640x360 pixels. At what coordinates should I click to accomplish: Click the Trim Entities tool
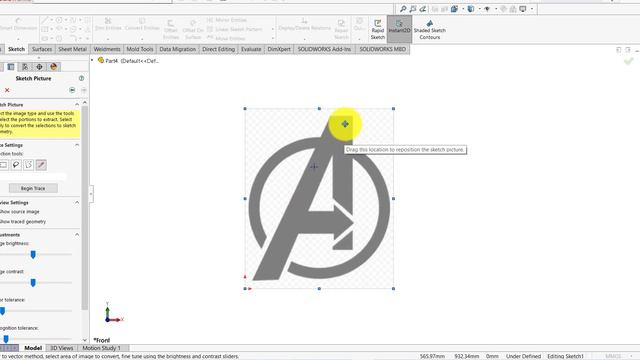(108, 24)
